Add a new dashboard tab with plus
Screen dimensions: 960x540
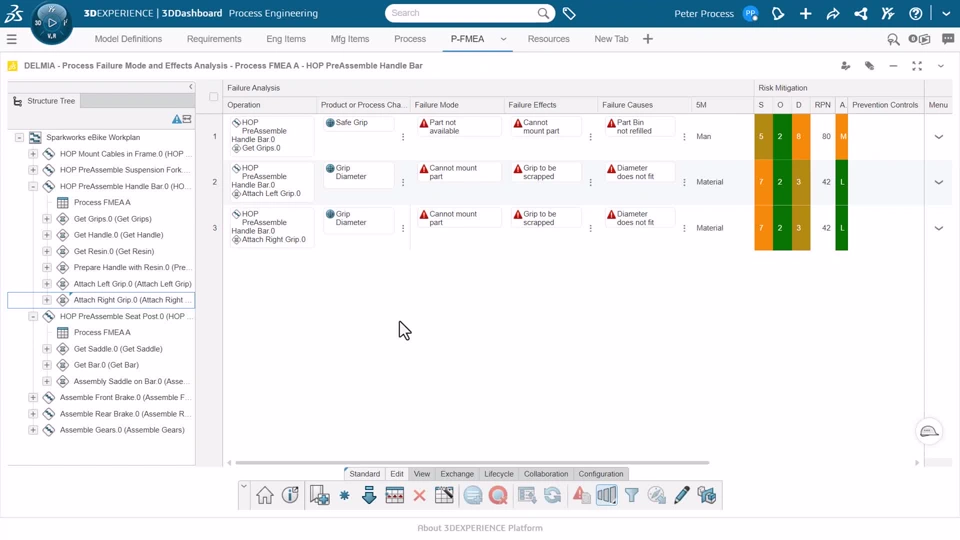(x=647, y=39)
